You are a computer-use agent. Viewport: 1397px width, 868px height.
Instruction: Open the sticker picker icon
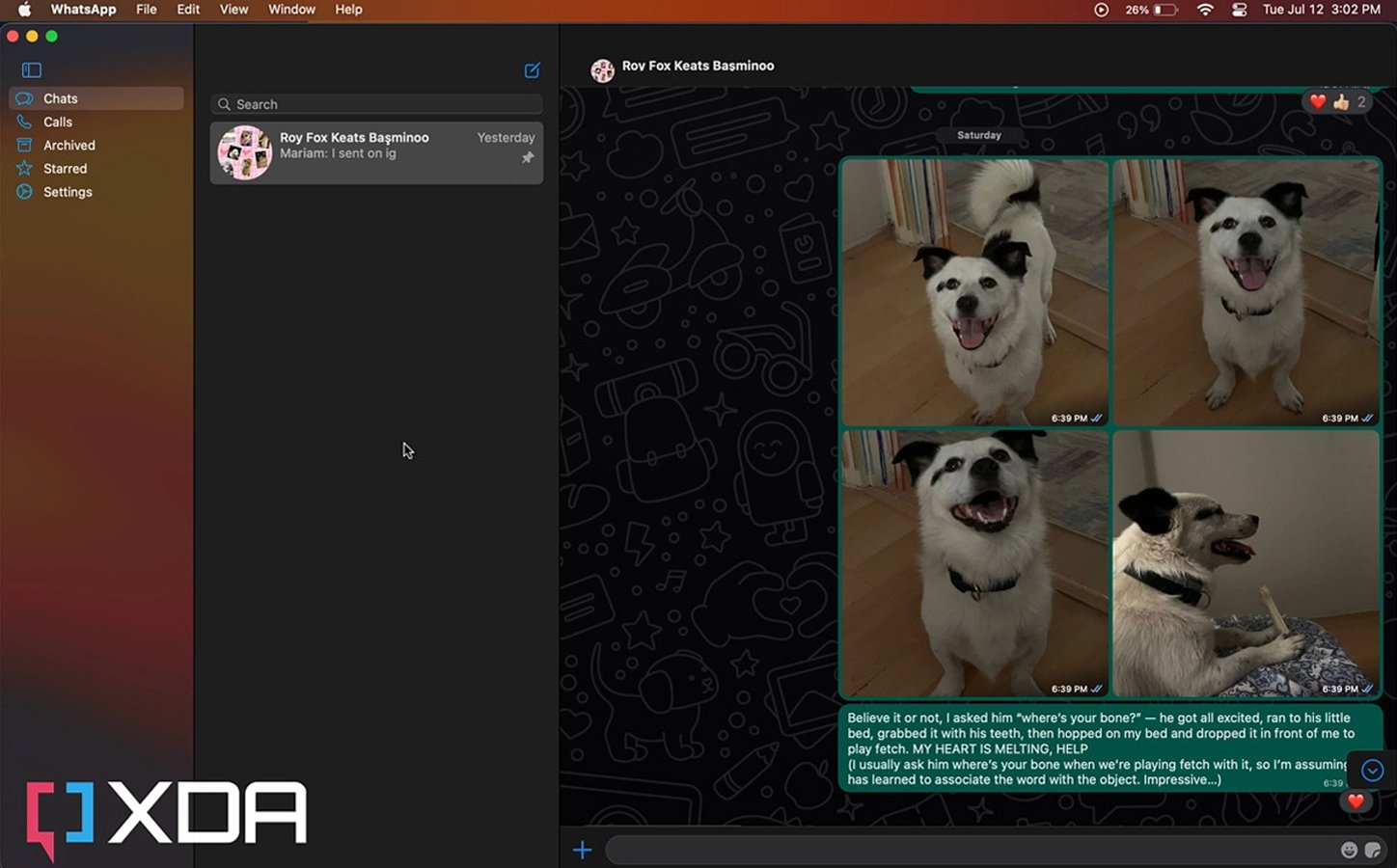click(x=1373, y=850)
